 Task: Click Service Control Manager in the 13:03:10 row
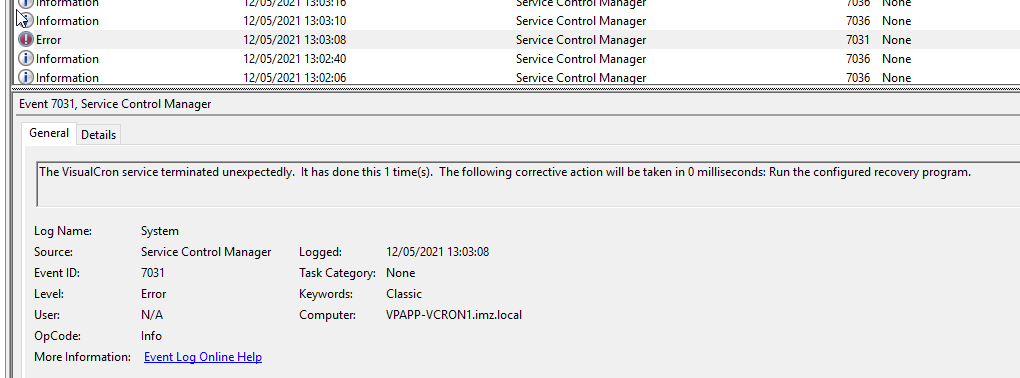point(581,21)
